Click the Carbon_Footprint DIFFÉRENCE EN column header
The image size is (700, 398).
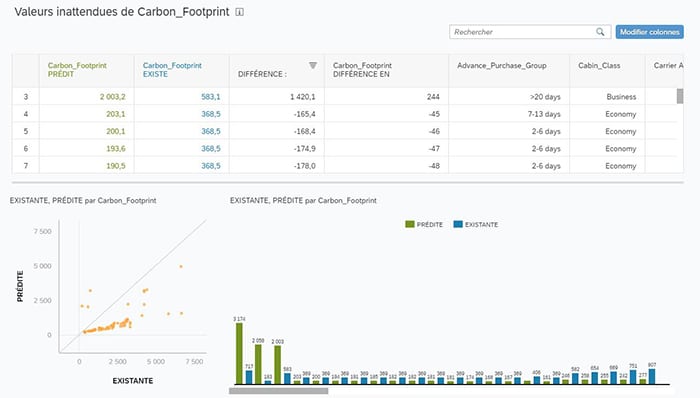click(x=387, y=70)
